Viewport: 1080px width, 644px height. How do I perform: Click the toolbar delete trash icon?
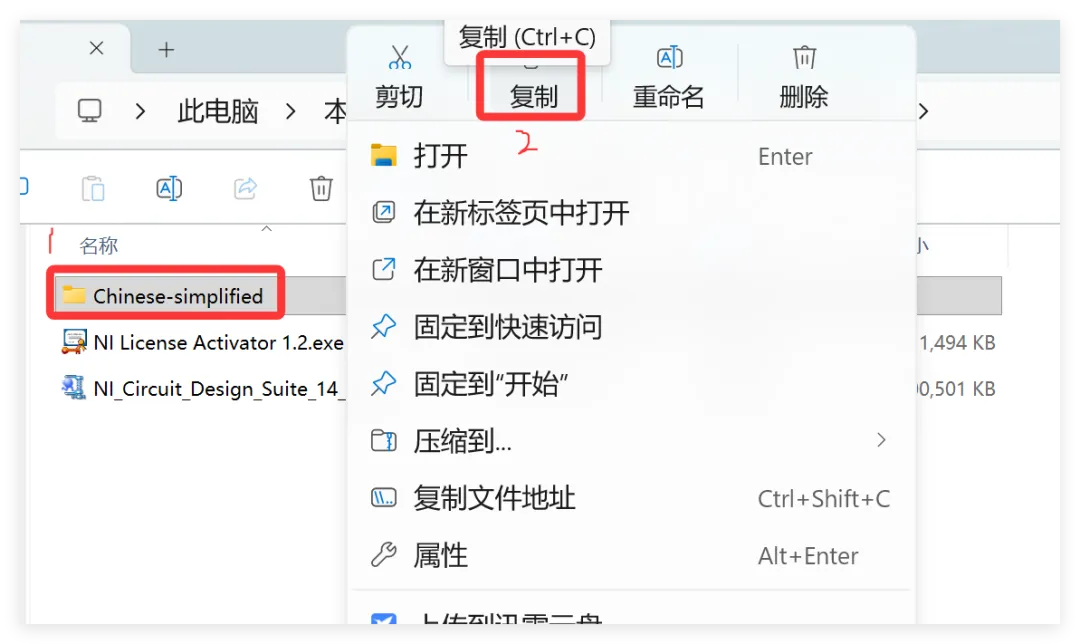321,188
